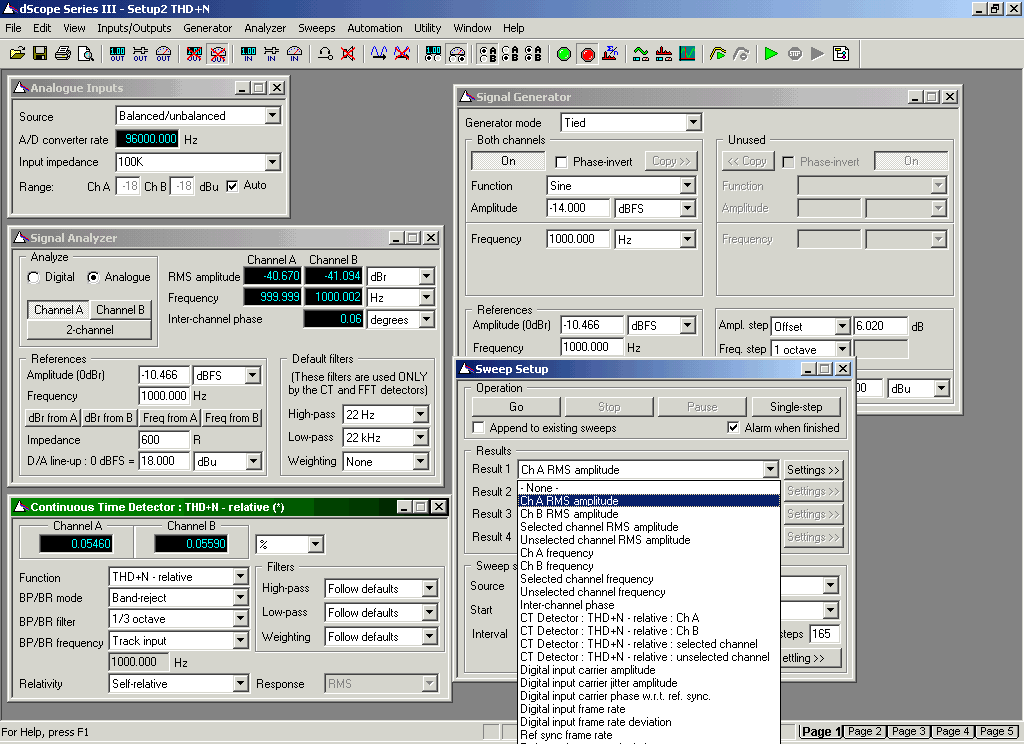Select the Analogue analyze radio button
1024x744 pixels.
tap(93, 278)
